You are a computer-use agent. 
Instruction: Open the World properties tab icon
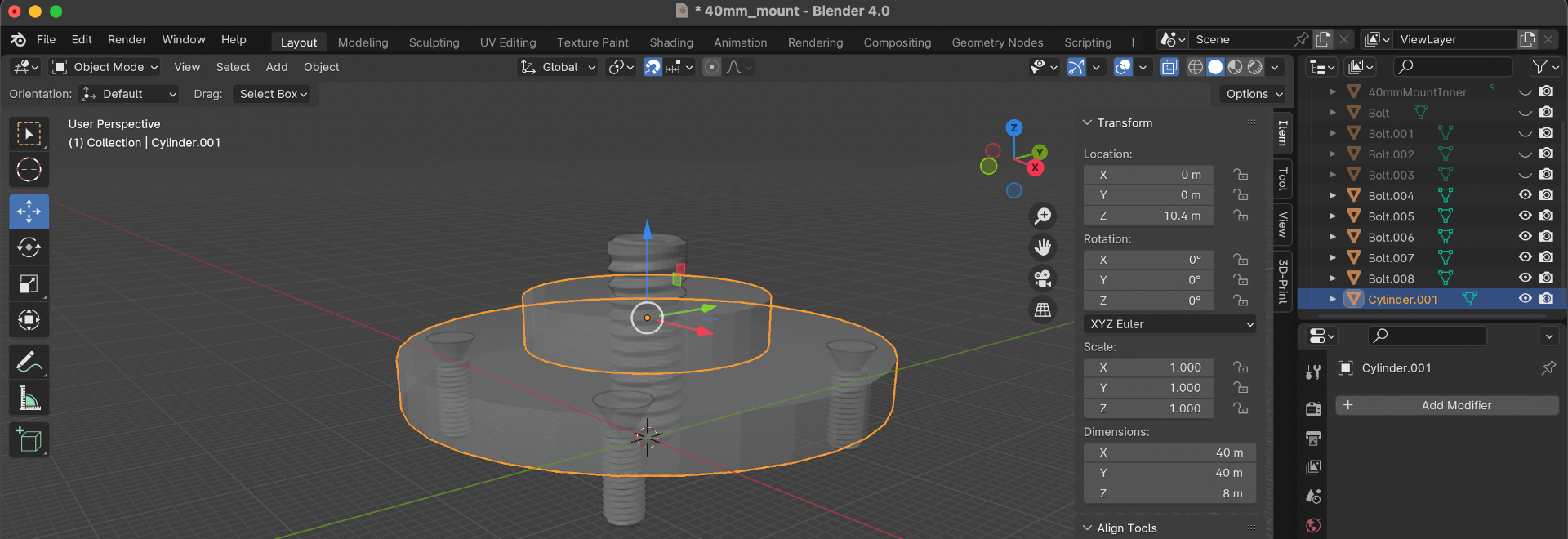1313,525
